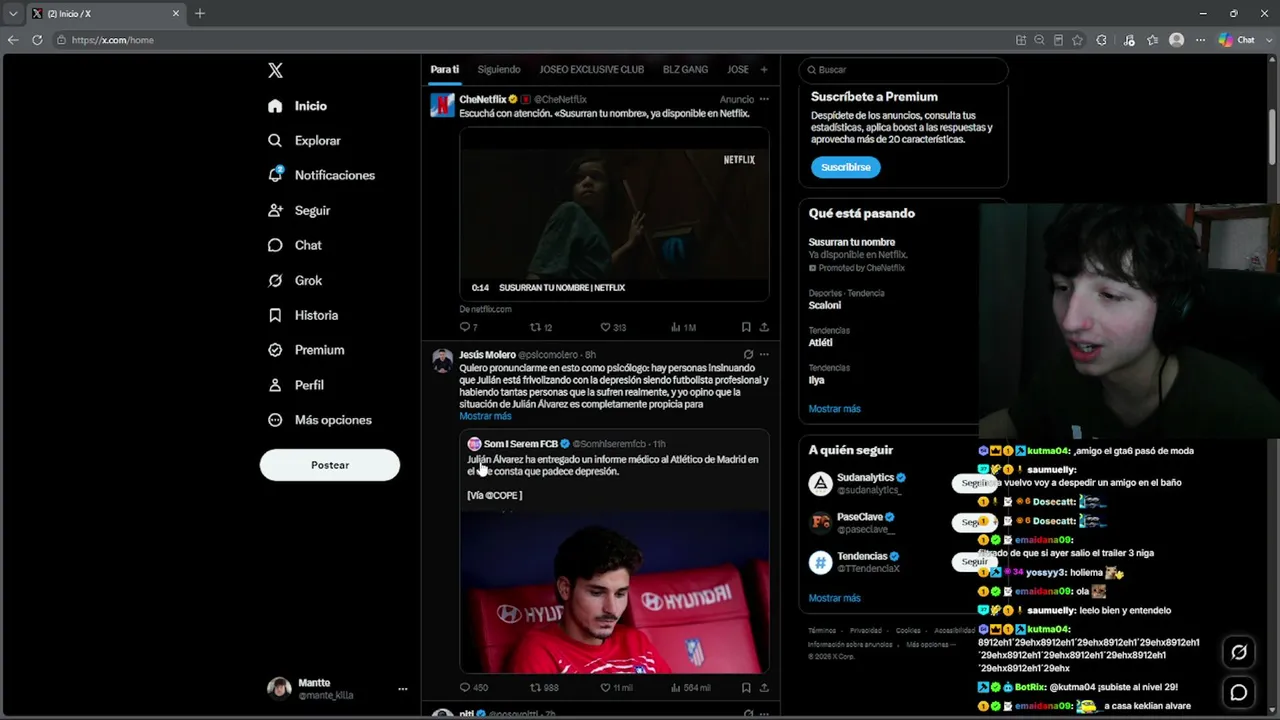The height and width of the screenshot is (720, 1280).
Task: Click the Suscribirse premium button
Action: point(846,167)
